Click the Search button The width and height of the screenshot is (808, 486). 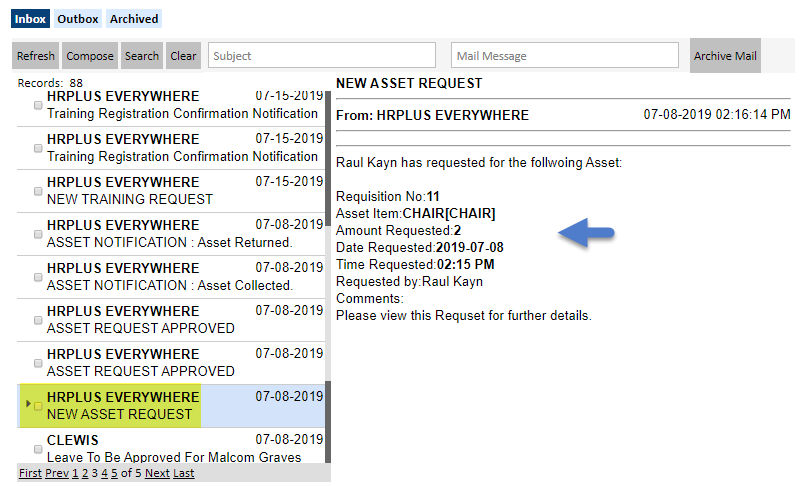pyautogui.click(x=142, y=56)
